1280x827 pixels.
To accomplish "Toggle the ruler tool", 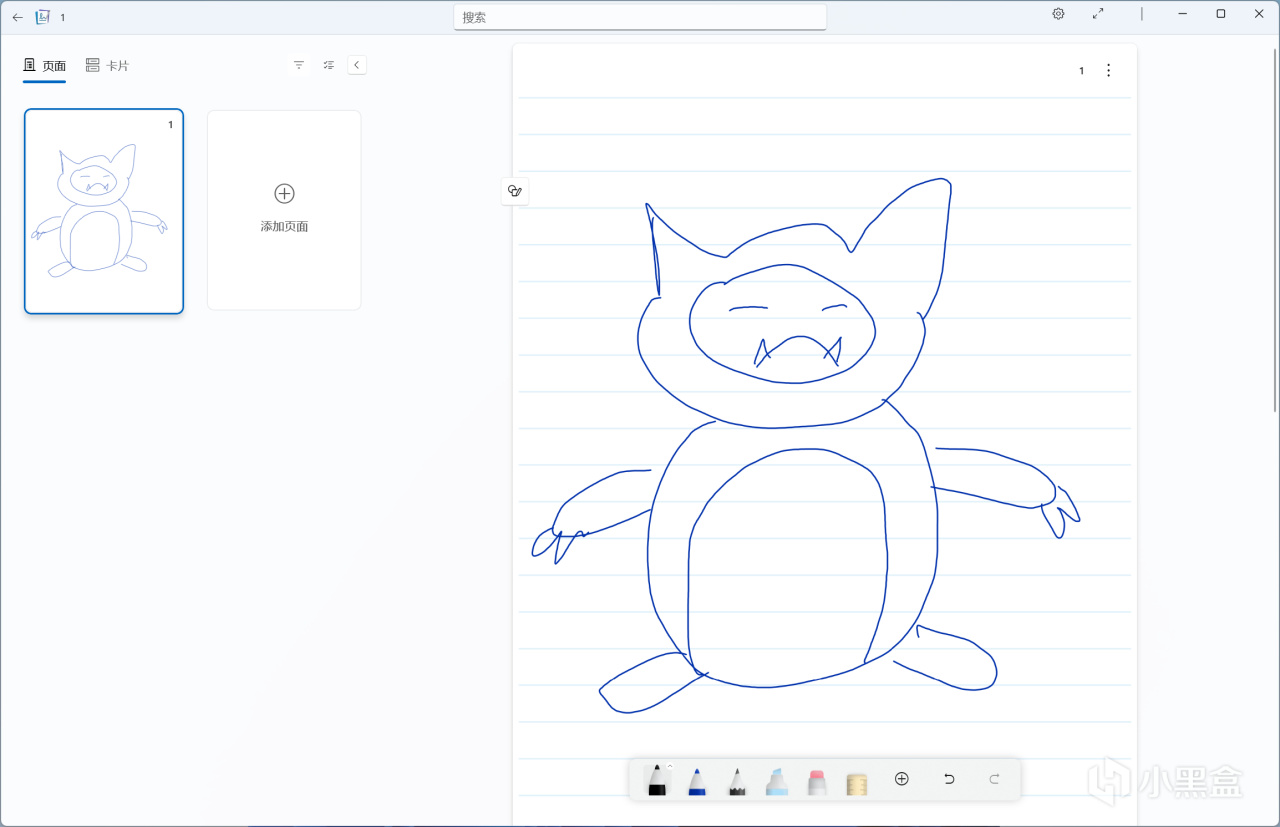I will (x=856, y=783).
